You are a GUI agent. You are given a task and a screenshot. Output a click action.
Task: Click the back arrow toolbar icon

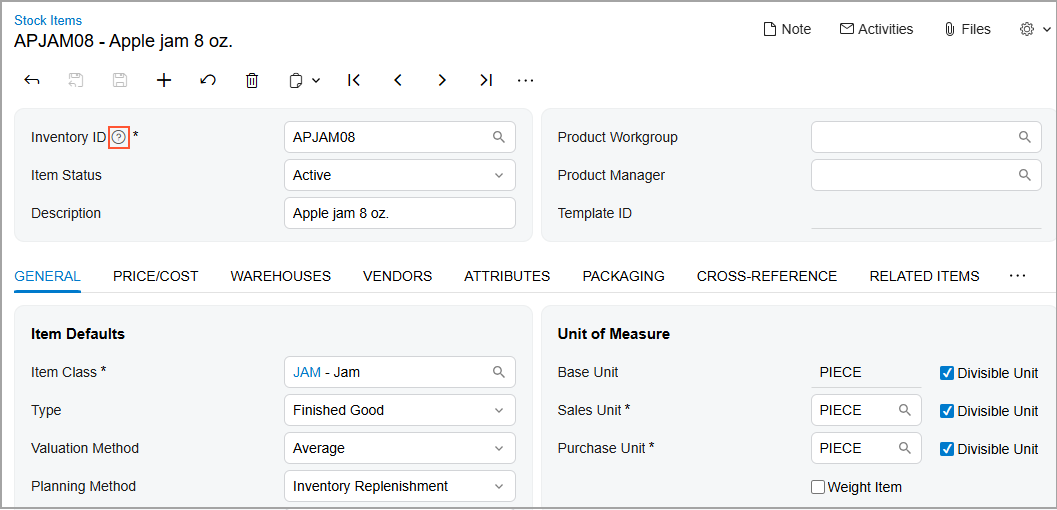coord(32,80)
